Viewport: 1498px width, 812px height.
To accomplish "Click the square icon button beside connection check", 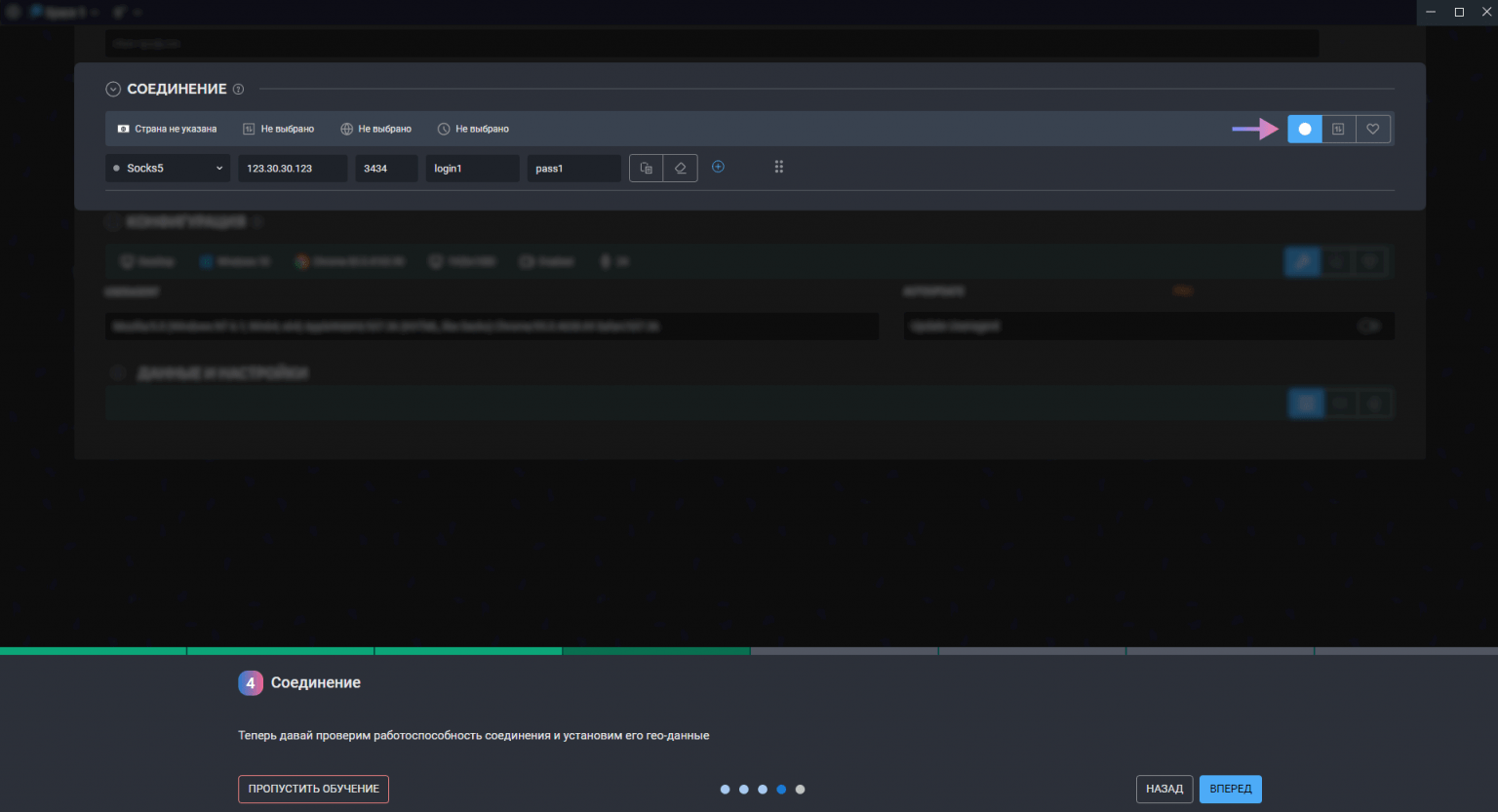I will [x=1338, y=129].
